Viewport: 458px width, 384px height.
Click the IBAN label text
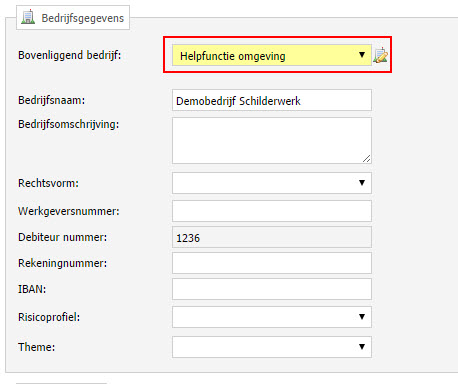point(32,289)
